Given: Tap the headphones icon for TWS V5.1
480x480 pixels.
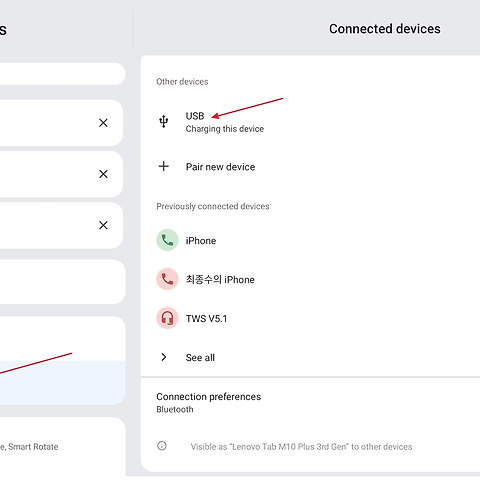Looking at the screenshot, I should tap(167, 318).
